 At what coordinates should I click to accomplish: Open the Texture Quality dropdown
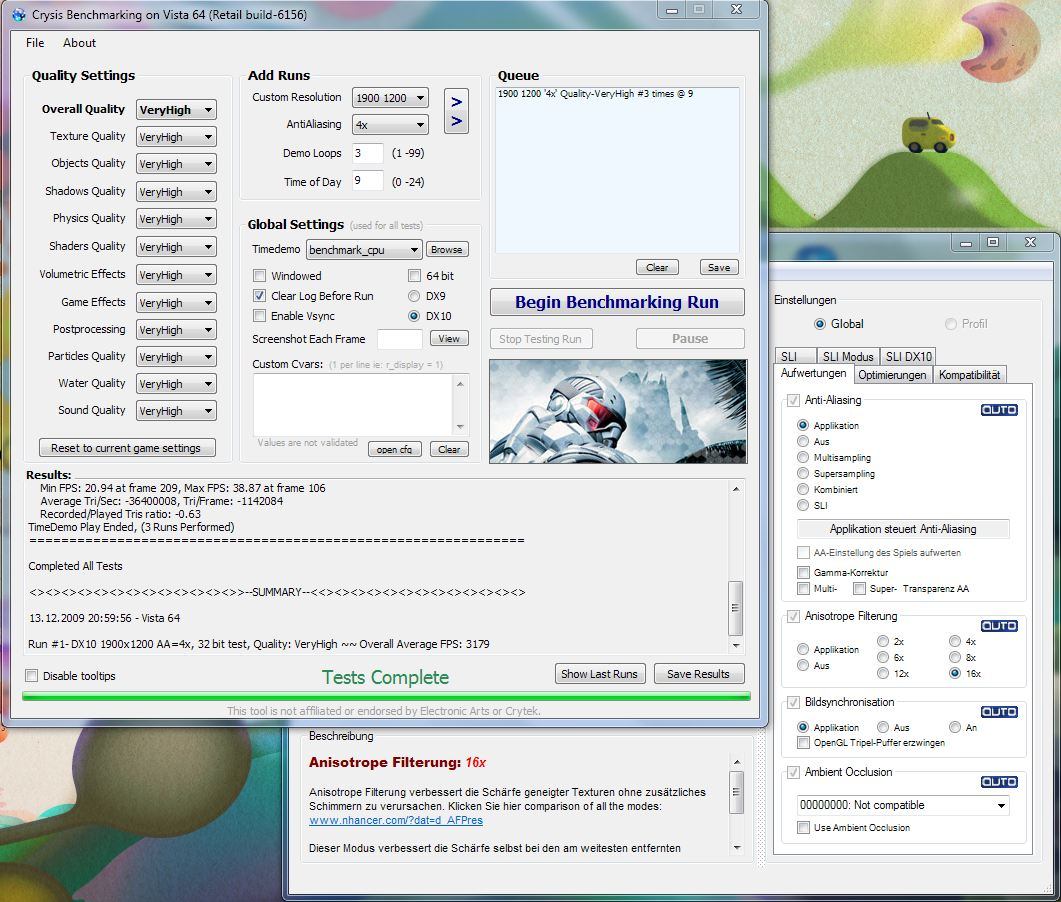click(176, 137)
